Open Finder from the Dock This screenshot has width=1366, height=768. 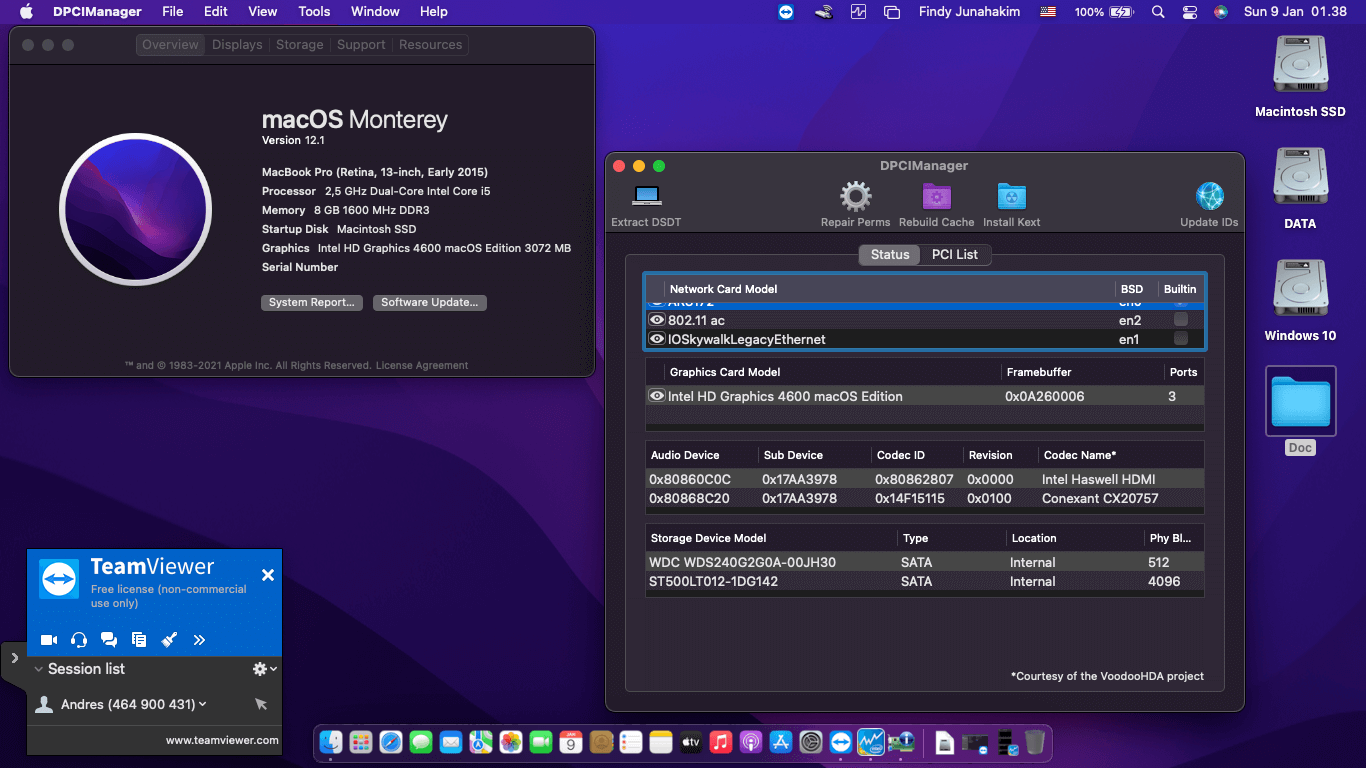pyautogui.click(x=331, y=742)
